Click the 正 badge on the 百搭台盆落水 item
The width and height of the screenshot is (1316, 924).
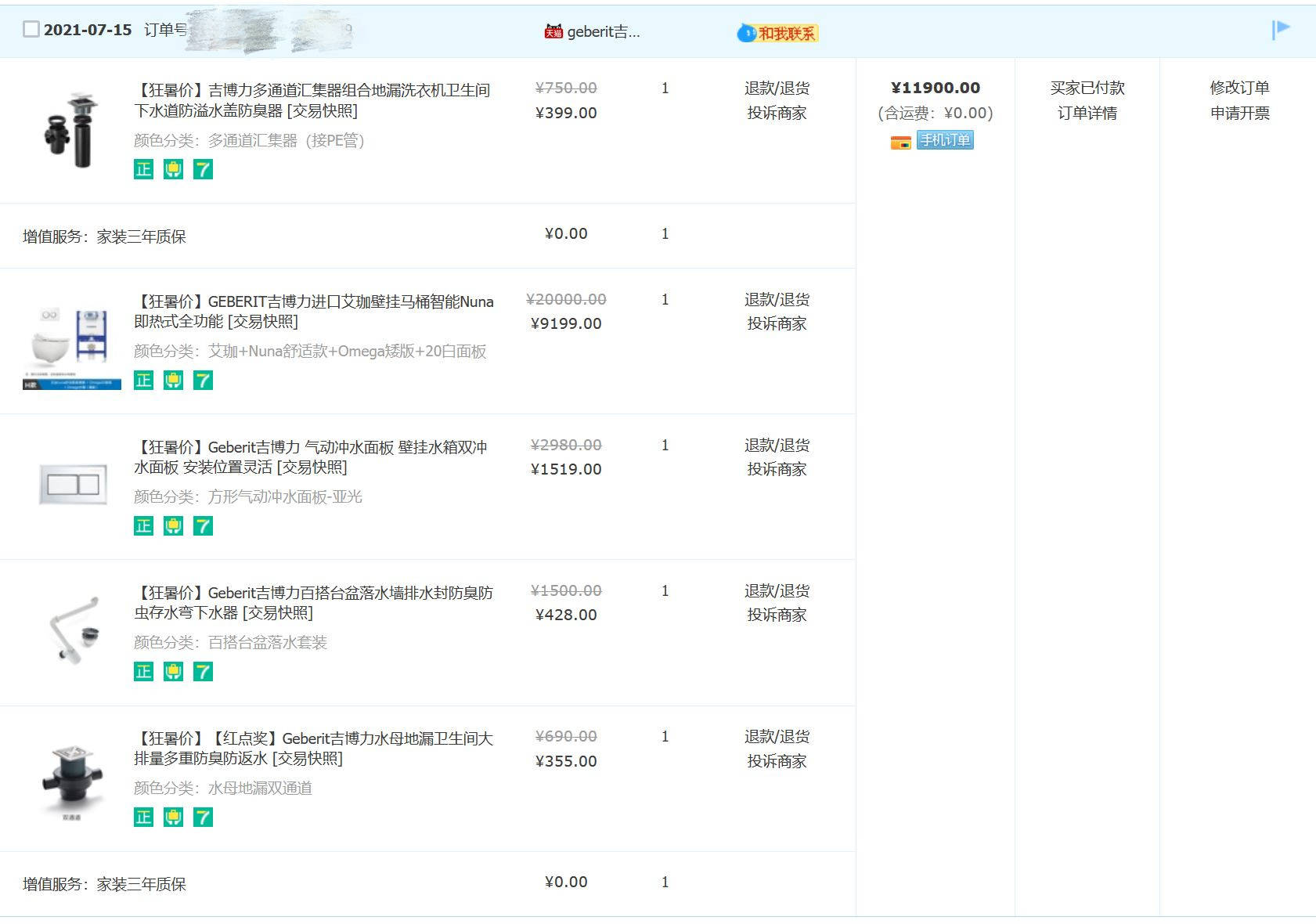click(143, 672)
